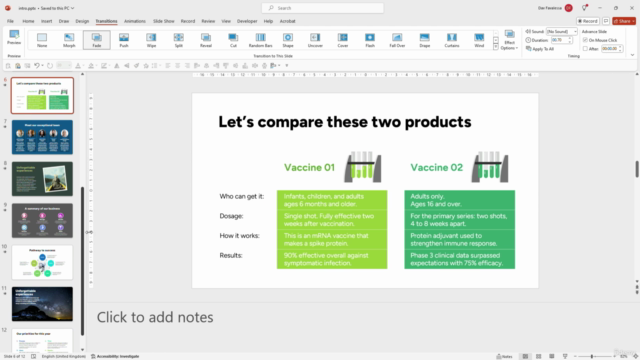
Task: Switch to the Slide Show tab
Action: (x=164, y=21)
